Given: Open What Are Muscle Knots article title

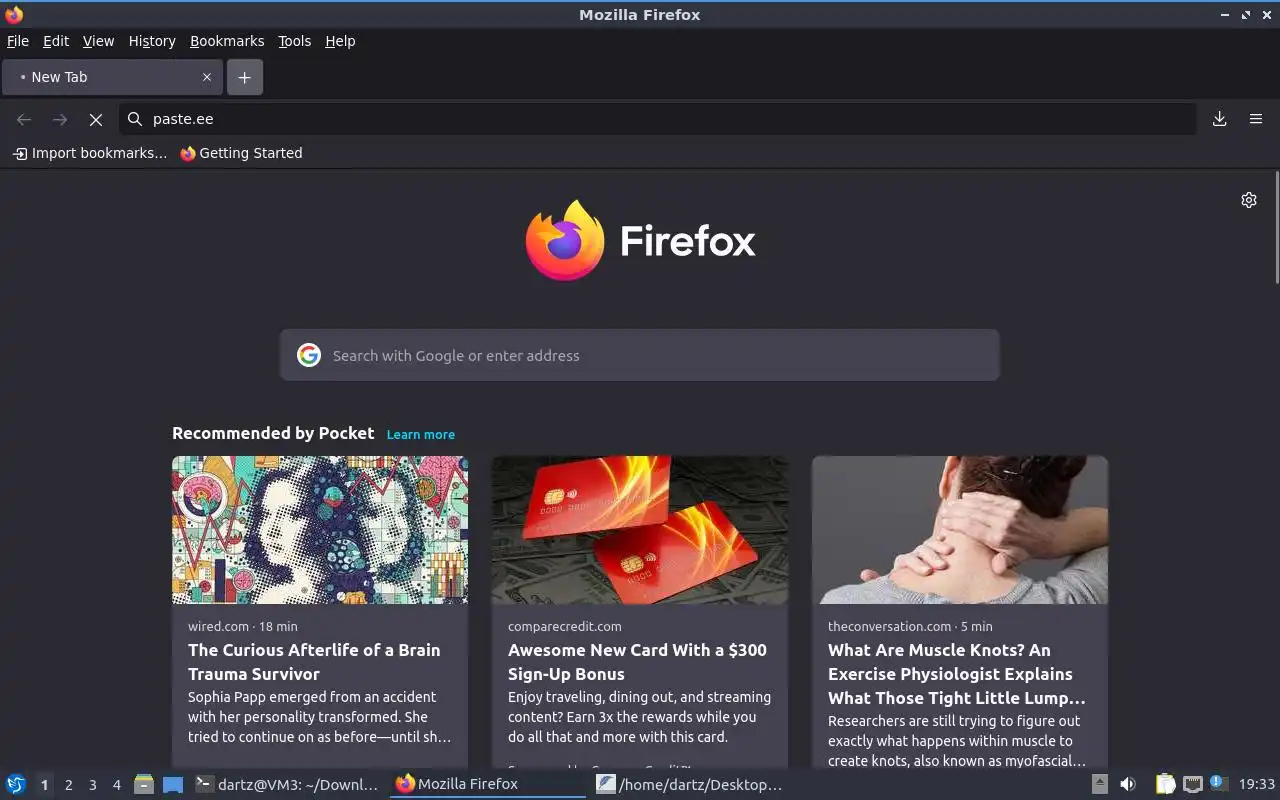Looking at the screenshot, I should point(957,674).
